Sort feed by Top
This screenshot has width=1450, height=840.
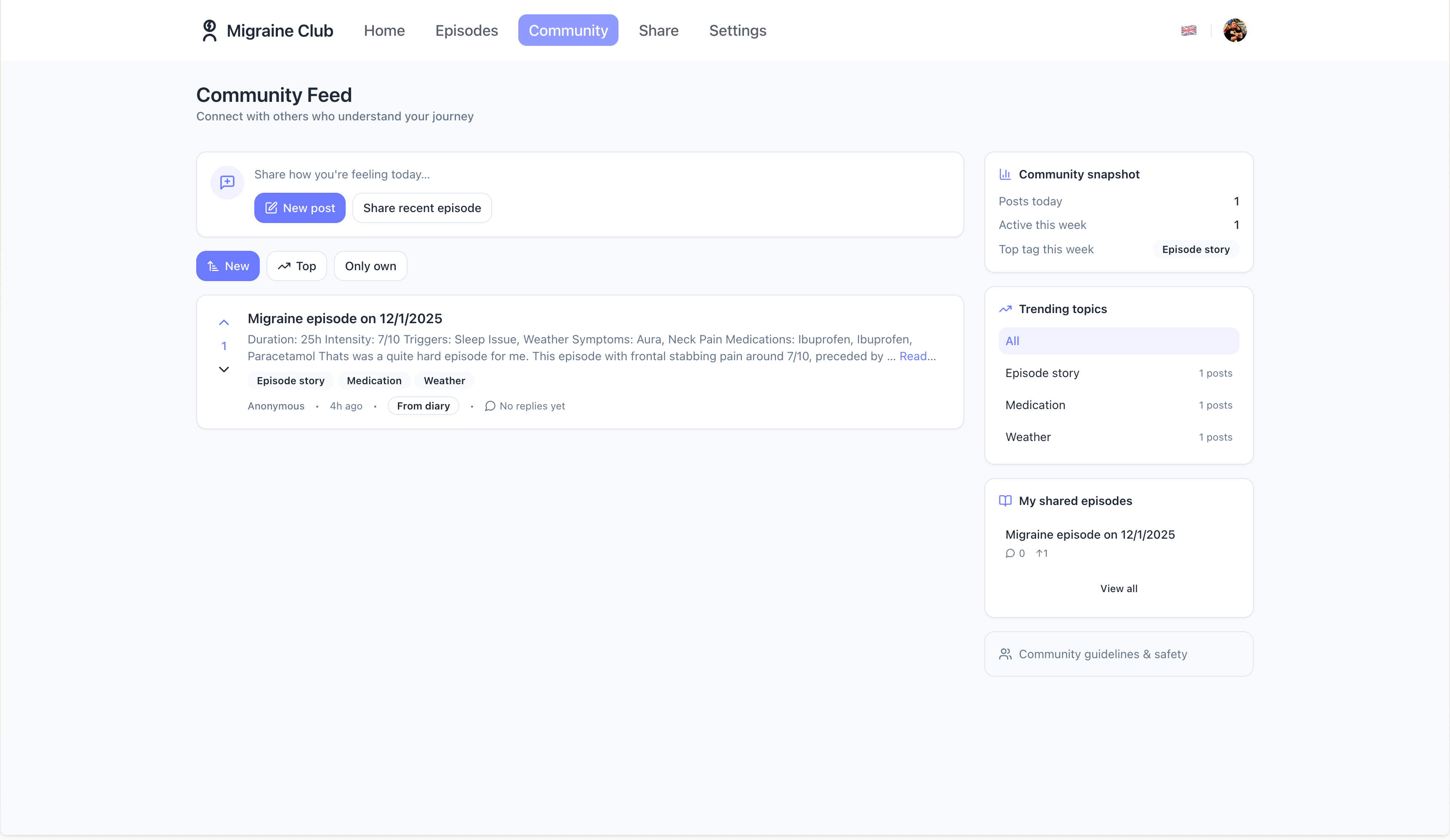297,266
